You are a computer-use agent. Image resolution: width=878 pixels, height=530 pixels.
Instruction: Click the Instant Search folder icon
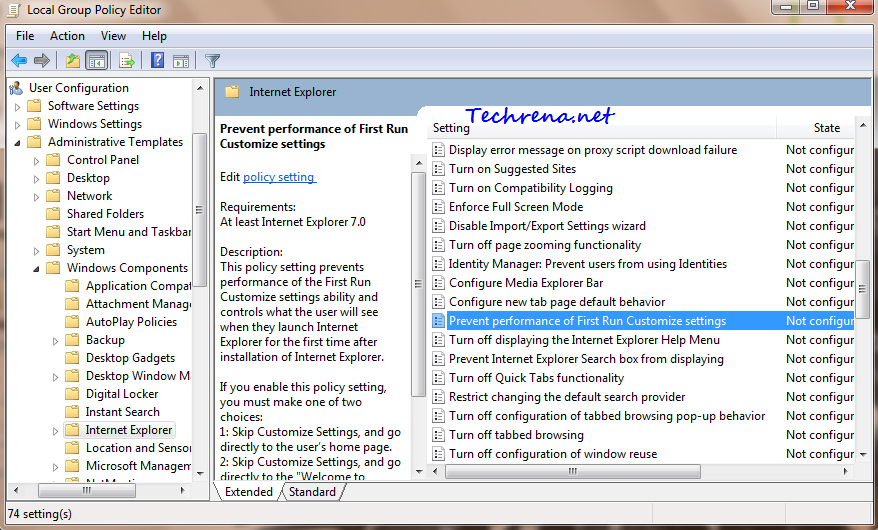pyautogui.click(x=72, y=412)
